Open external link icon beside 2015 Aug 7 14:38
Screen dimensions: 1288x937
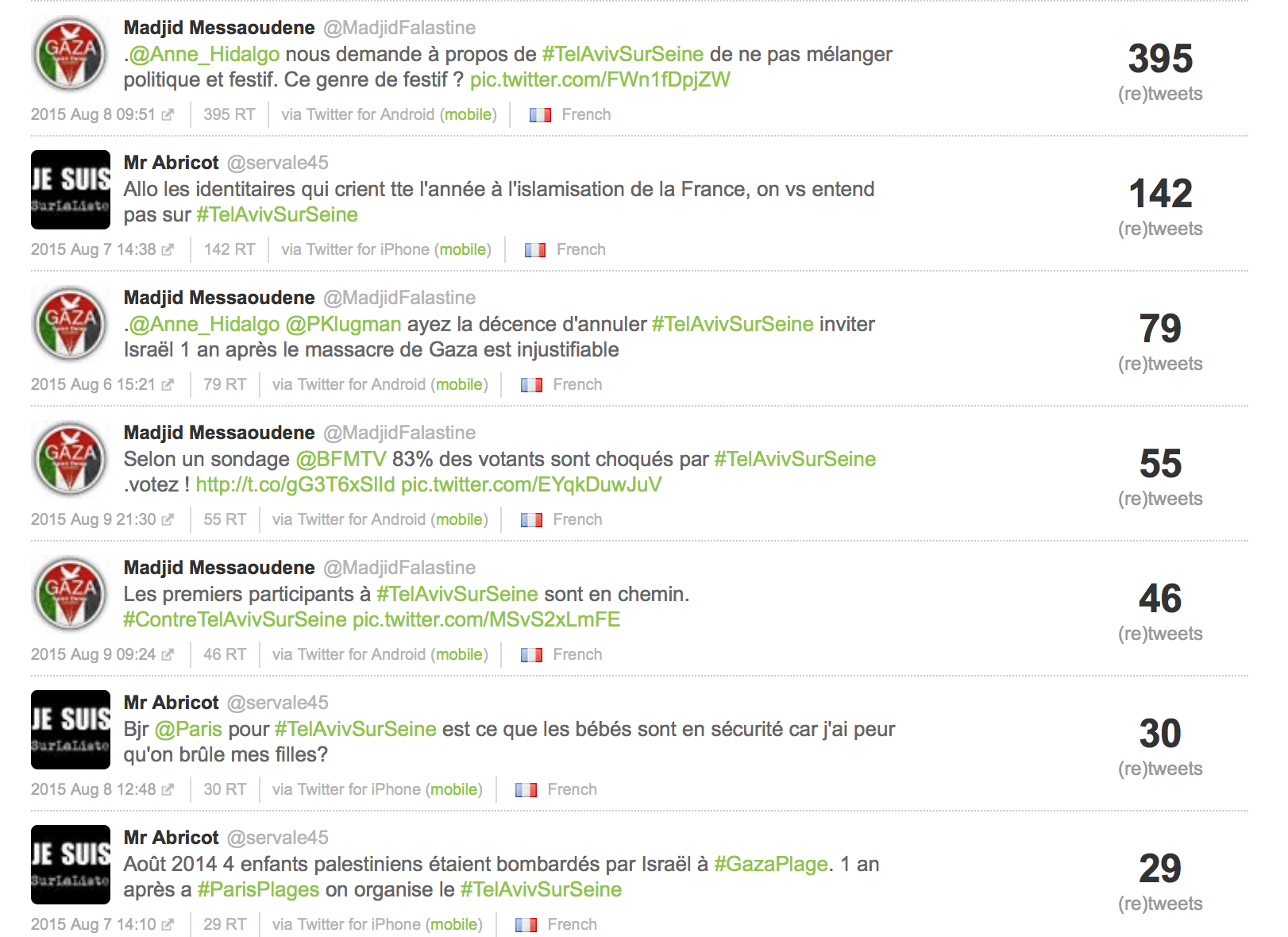[168, 250]
